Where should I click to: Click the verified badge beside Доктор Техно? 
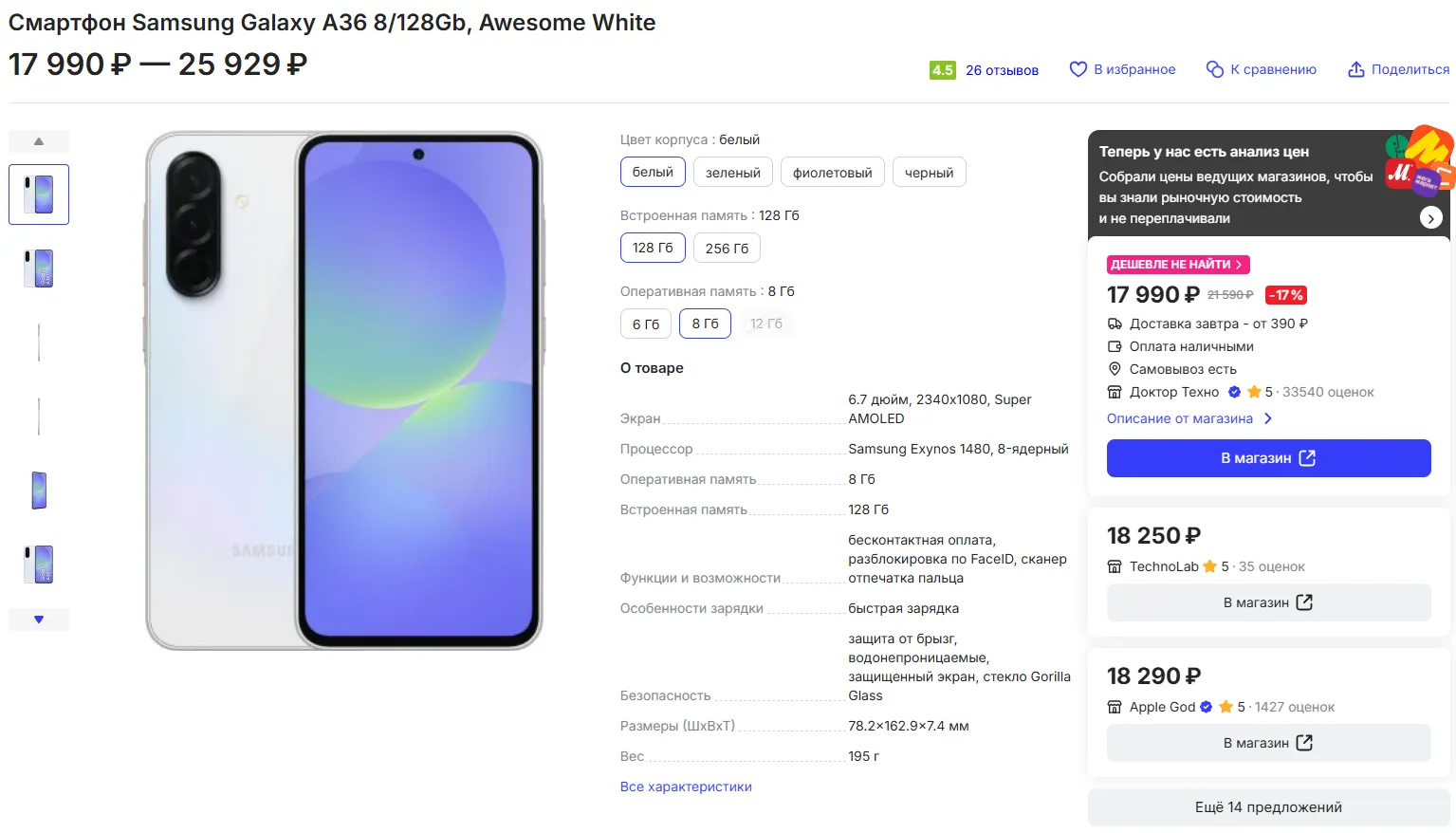[x=1234, y=392]
